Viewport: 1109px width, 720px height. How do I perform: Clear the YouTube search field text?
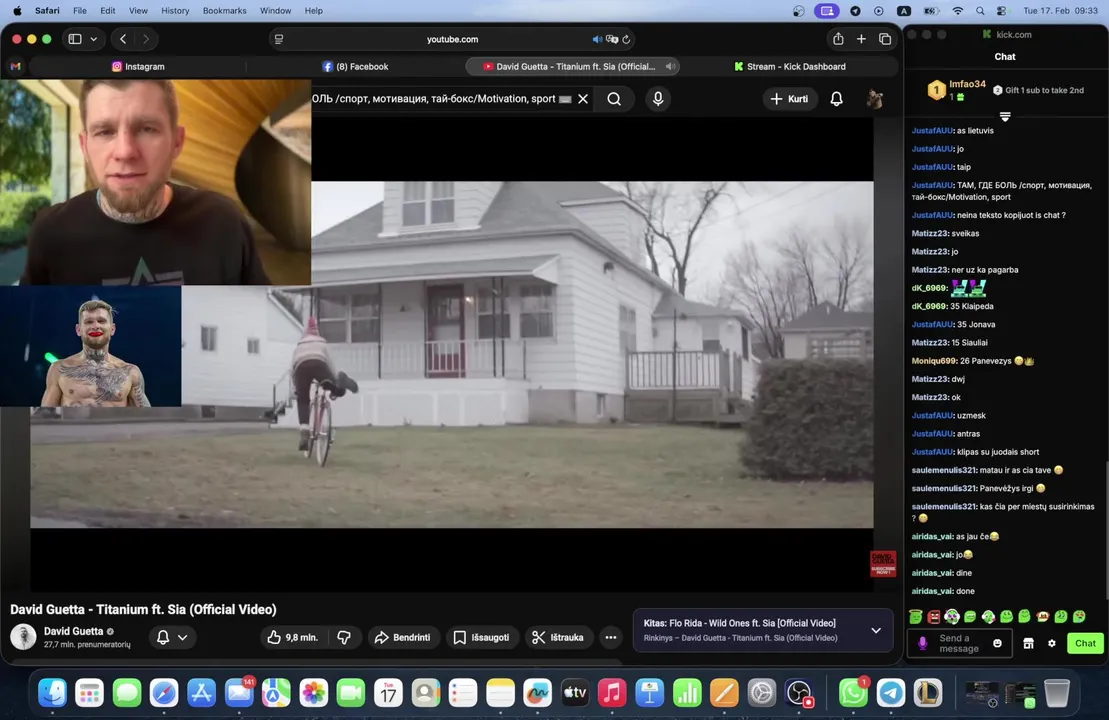tap(583, 99)
